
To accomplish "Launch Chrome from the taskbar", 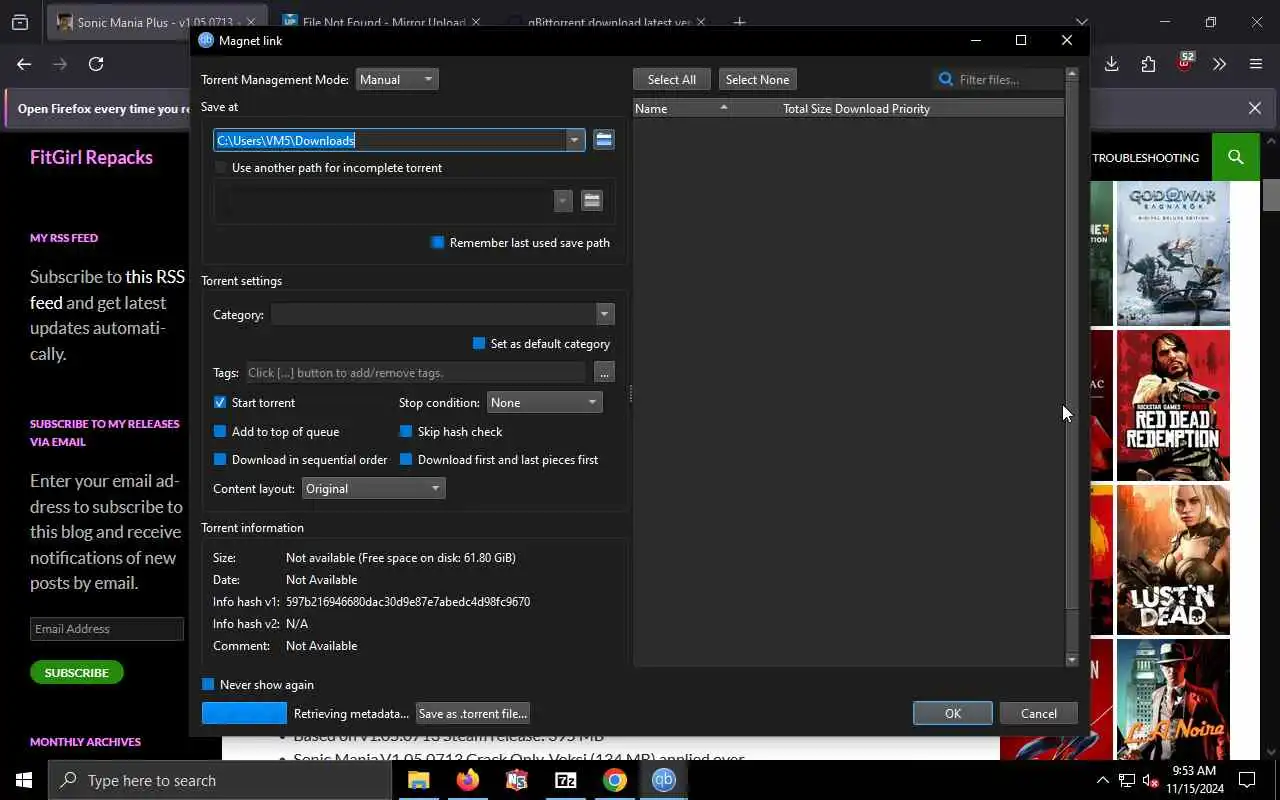I will [614, 780].
